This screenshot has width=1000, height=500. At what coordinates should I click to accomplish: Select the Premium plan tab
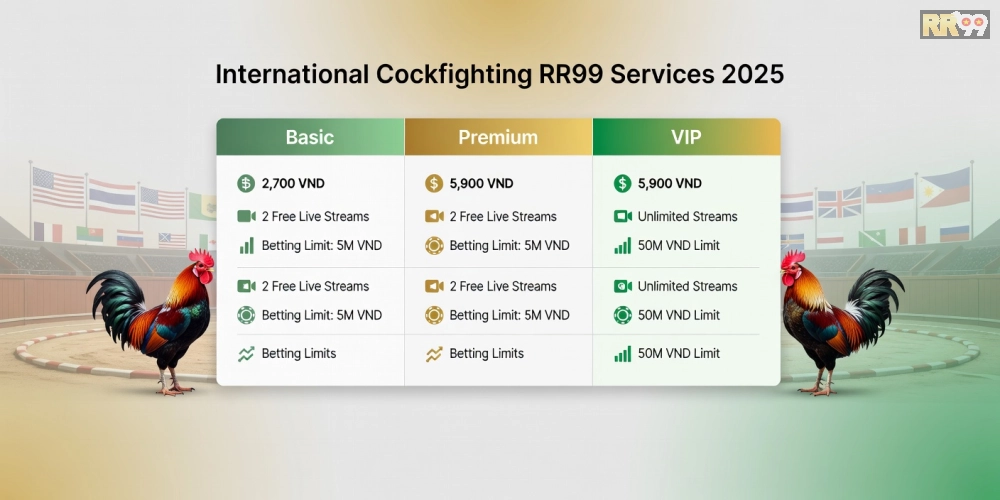(498, 137)
